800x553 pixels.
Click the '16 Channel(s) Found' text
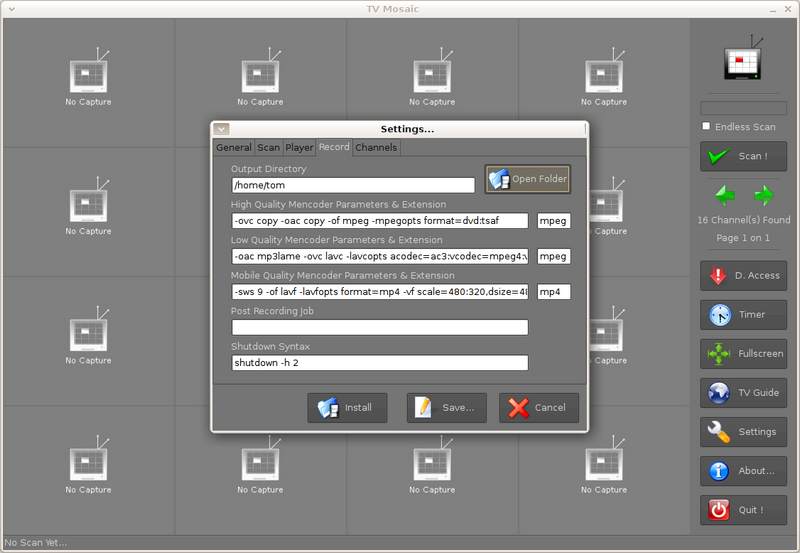743,220
